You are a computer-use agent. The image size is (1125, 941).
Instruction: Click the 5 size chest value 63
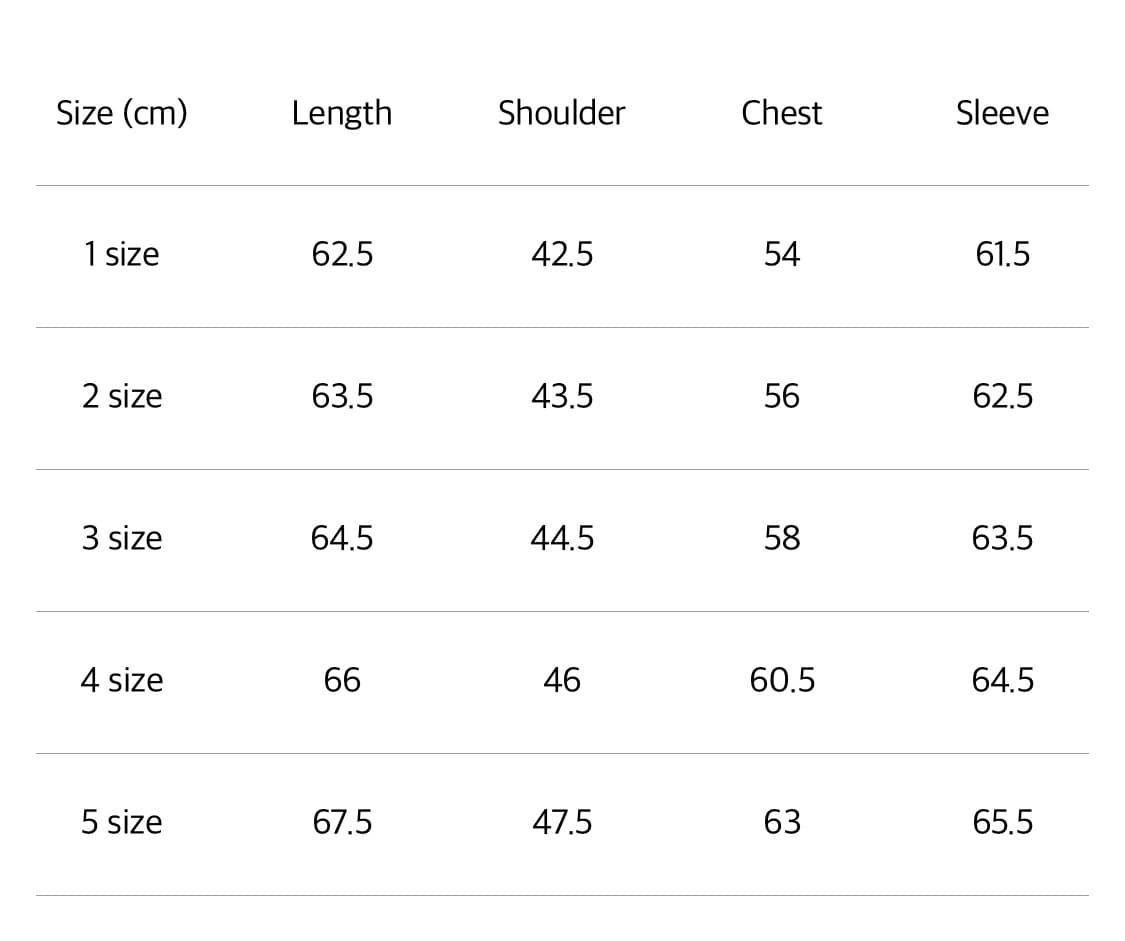pyautogui.click(x=781, y=823)
